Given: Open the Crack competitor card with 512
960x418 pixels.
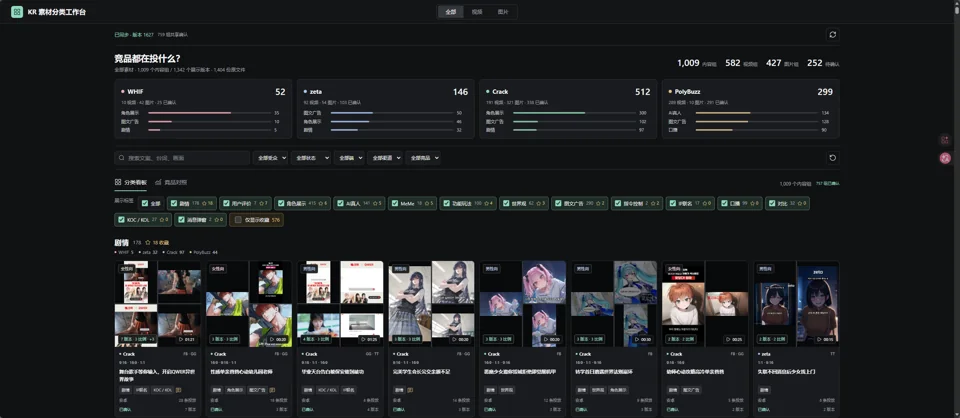Looking at the screenshot, I should pos(568,109).
